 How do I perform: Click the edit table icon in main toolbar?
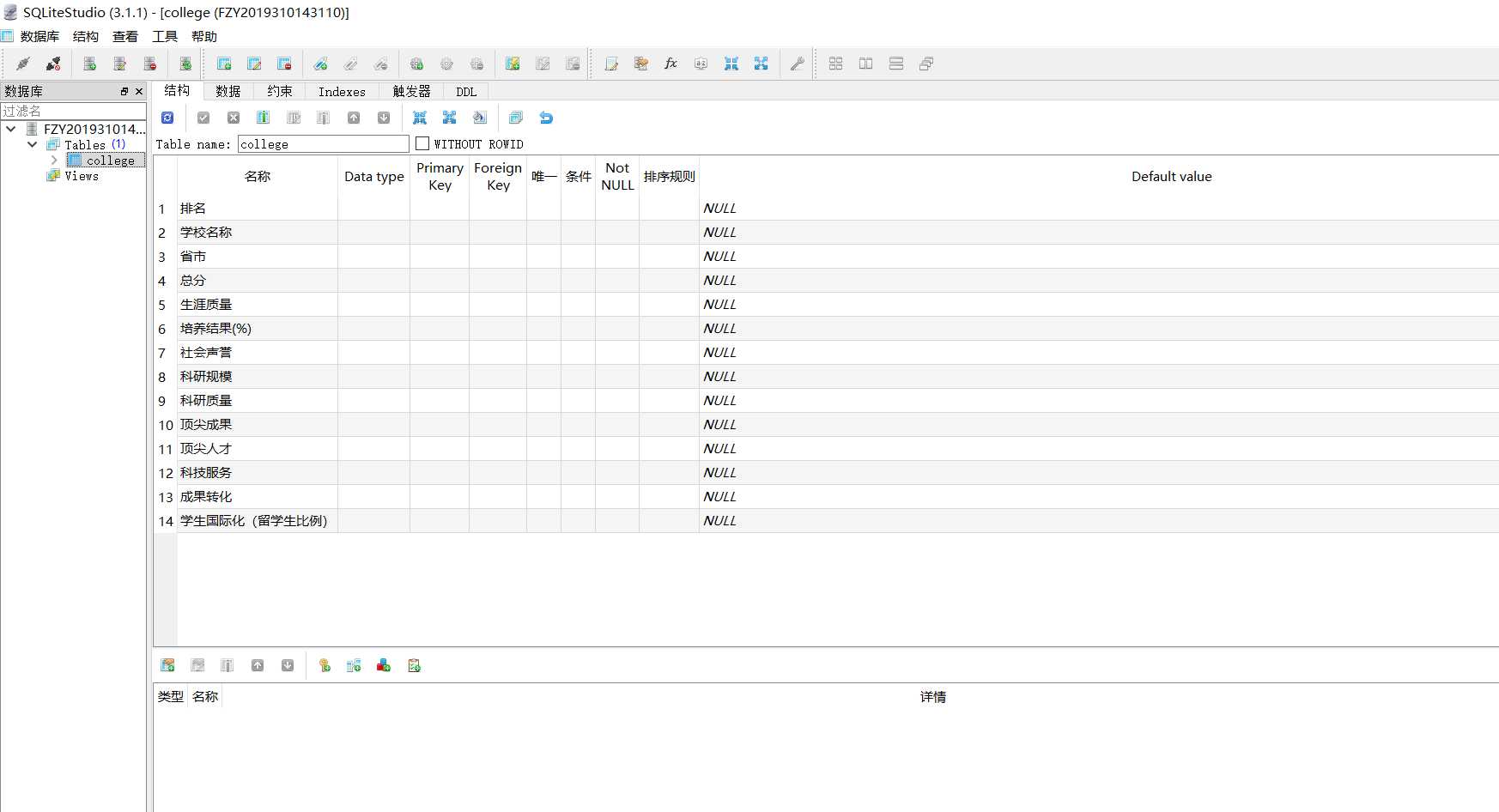coord(254,64)
